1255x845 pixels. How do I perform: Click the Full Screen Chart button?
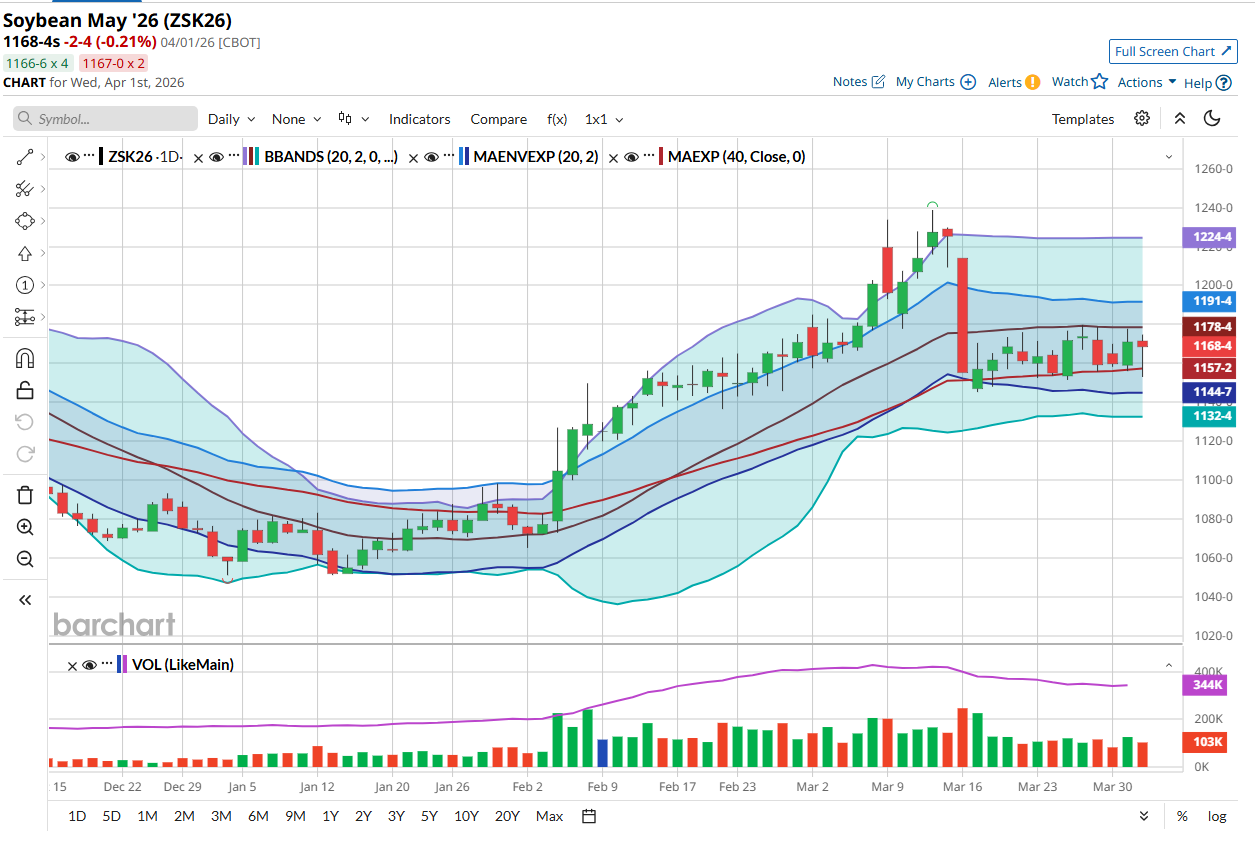click(x=1173, y=52)
